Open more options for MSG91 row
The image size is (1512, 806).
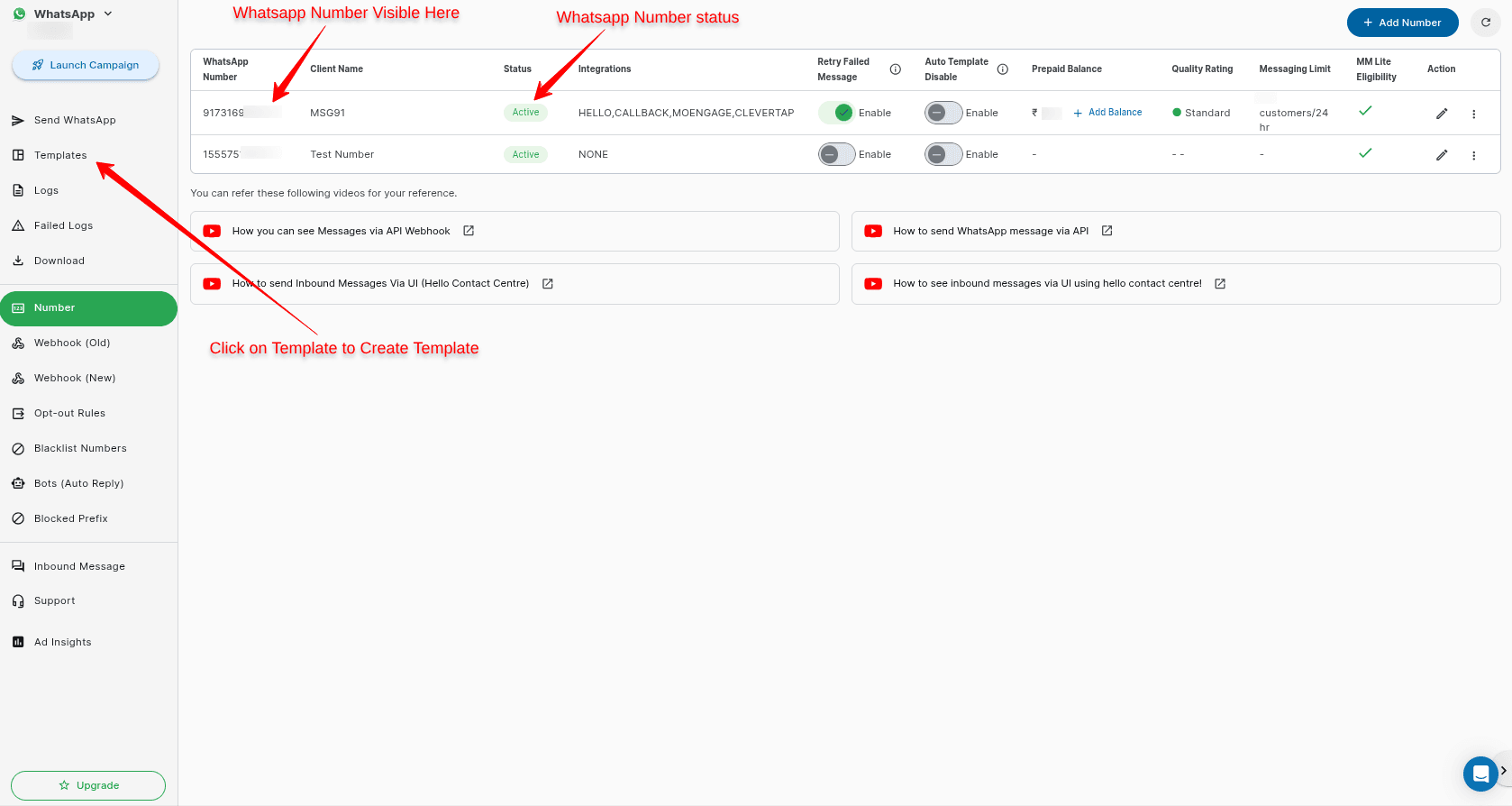click(x=1474, y=114)
